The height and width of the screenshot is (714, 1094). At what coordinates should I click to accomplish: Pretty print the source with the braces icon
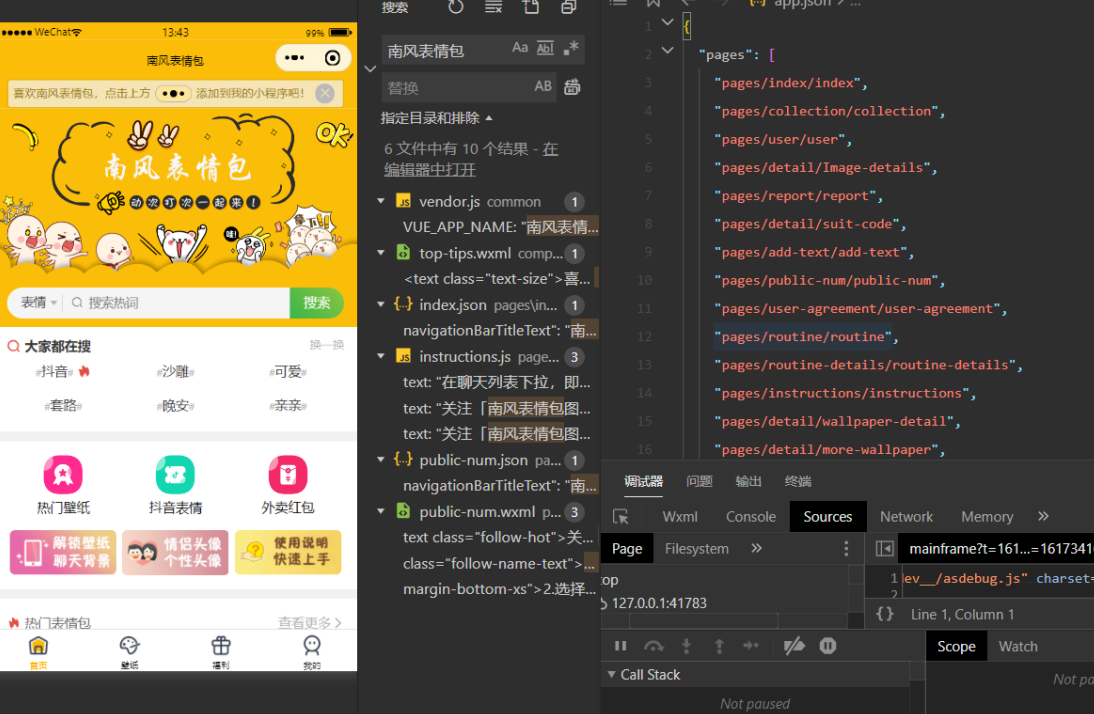885,614
